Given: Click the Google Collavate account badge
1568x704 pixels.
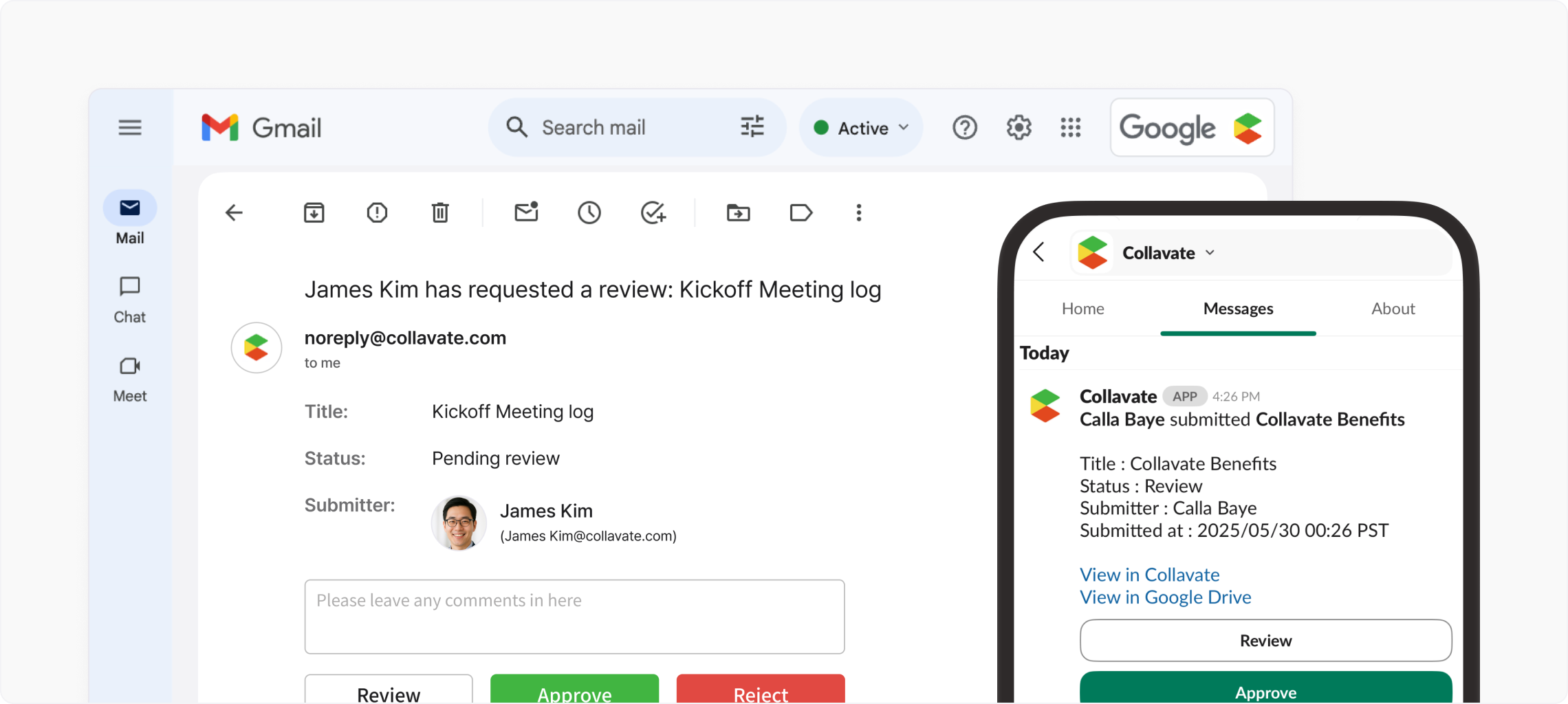Looking at the screenshot, I should pos(1192,128).
